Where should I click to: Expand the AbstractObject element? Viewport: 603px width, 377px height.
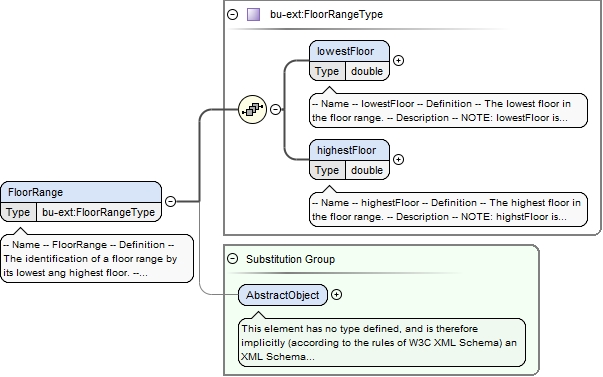point(336,295)
